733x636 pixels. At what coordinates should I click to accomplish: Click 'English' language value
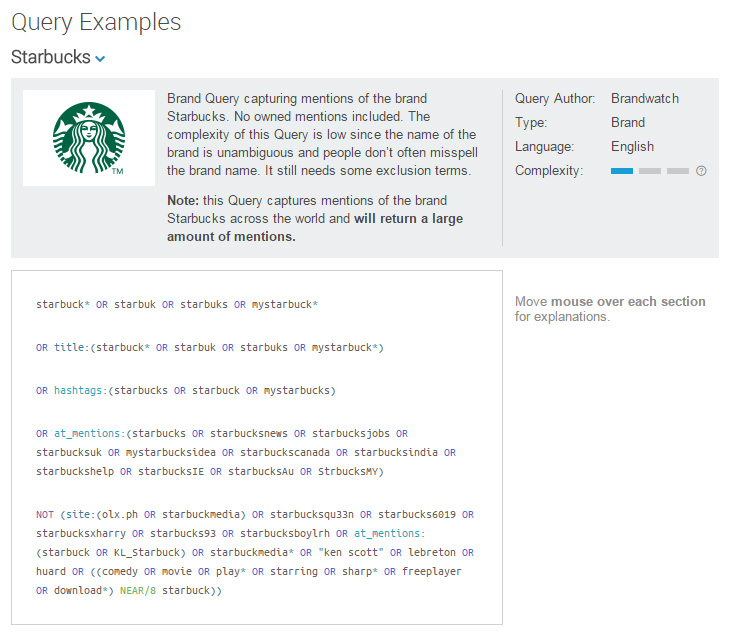coord(632,146)
